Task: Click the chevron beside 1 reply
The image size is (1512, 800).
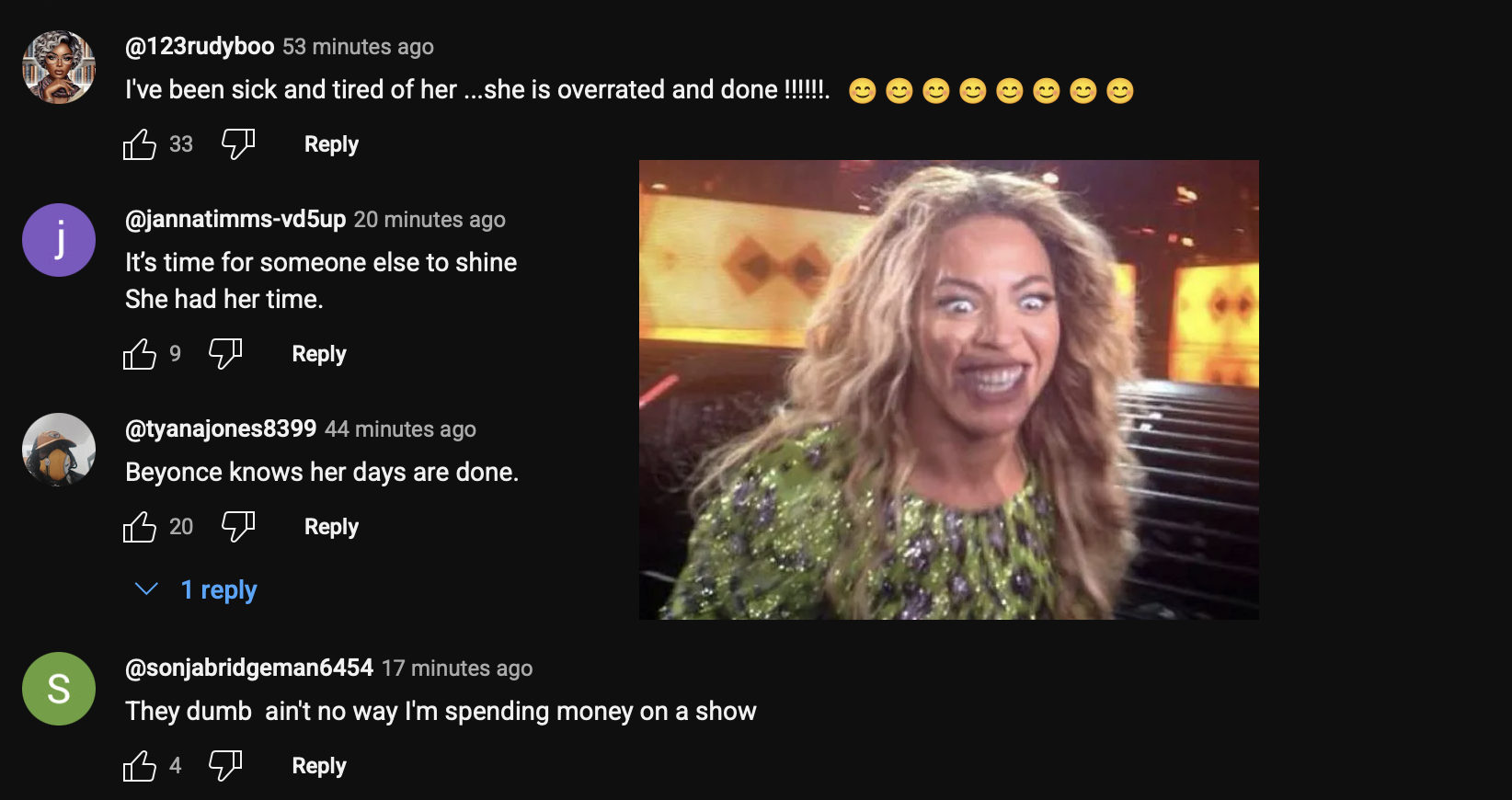Action: tap(147, 589)
